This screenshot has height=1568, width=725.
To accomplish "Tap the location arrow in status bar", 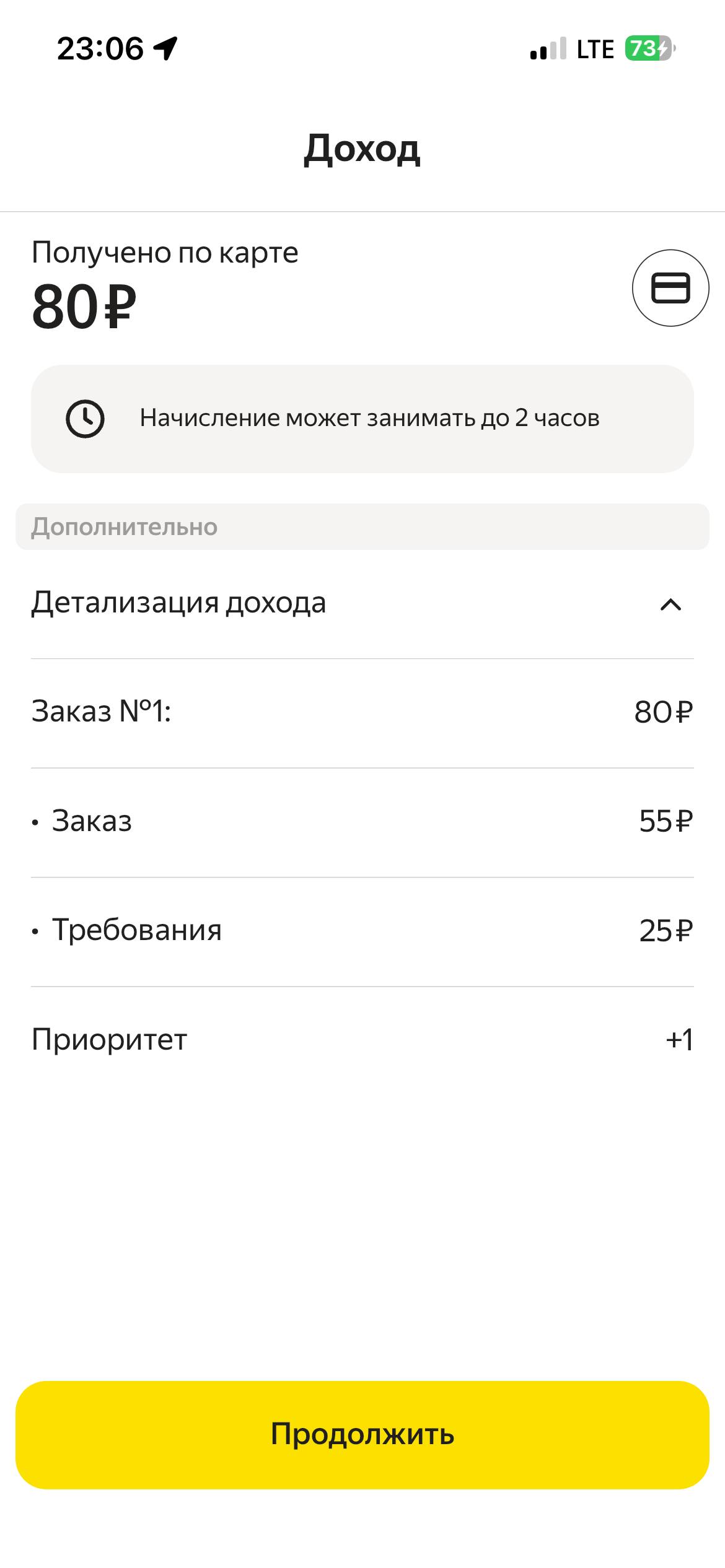I will pyautogui.click(x=165, y=48).
